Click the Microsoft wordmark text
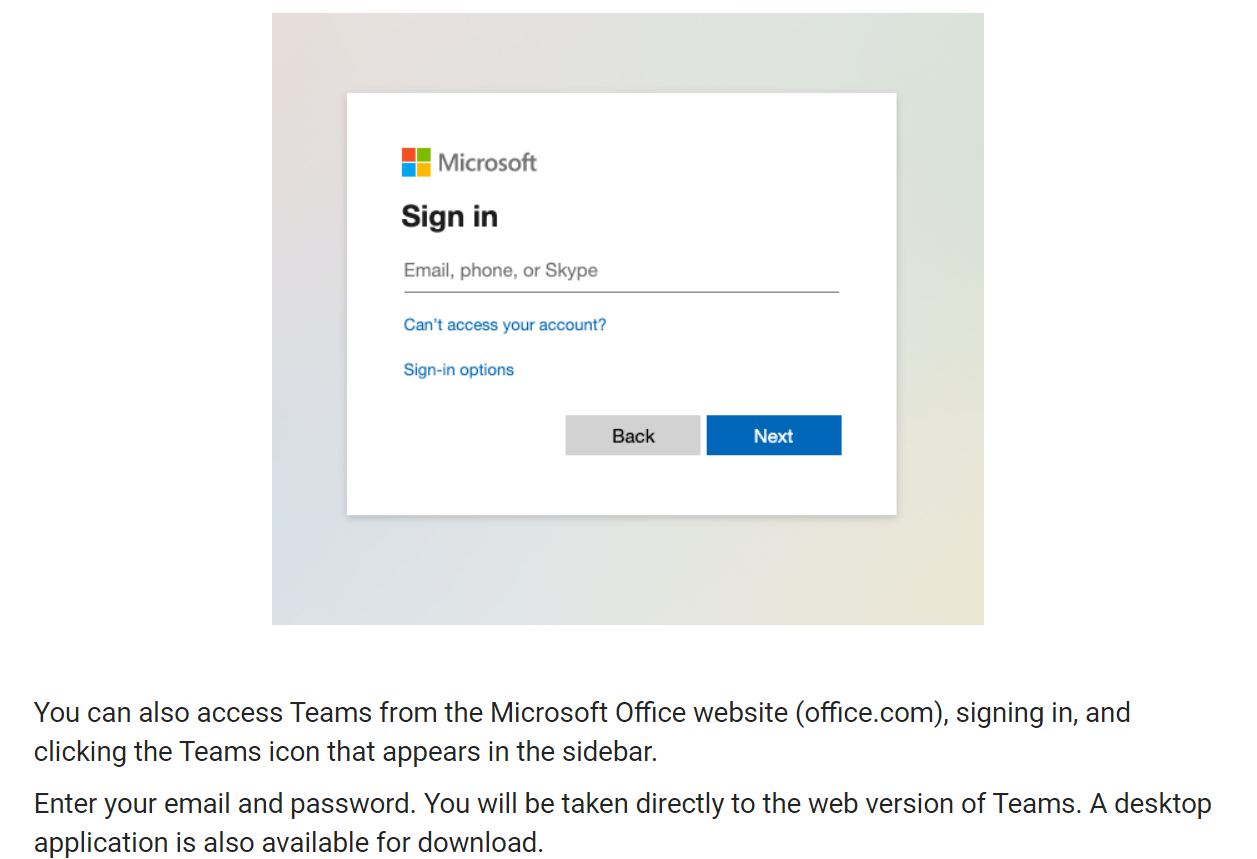Image resolution: width=1257 pixels, height=859 pixels. 487,162
